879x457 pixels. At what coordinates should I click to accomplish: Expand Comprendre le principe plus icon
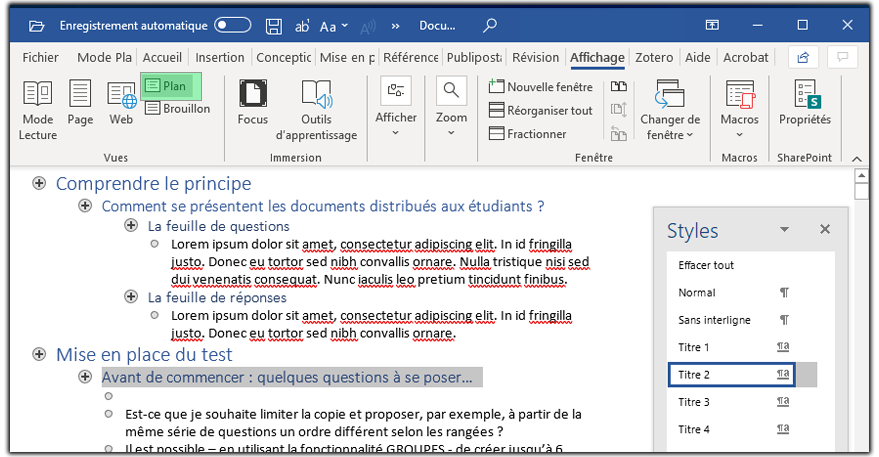tap(39, 183)
